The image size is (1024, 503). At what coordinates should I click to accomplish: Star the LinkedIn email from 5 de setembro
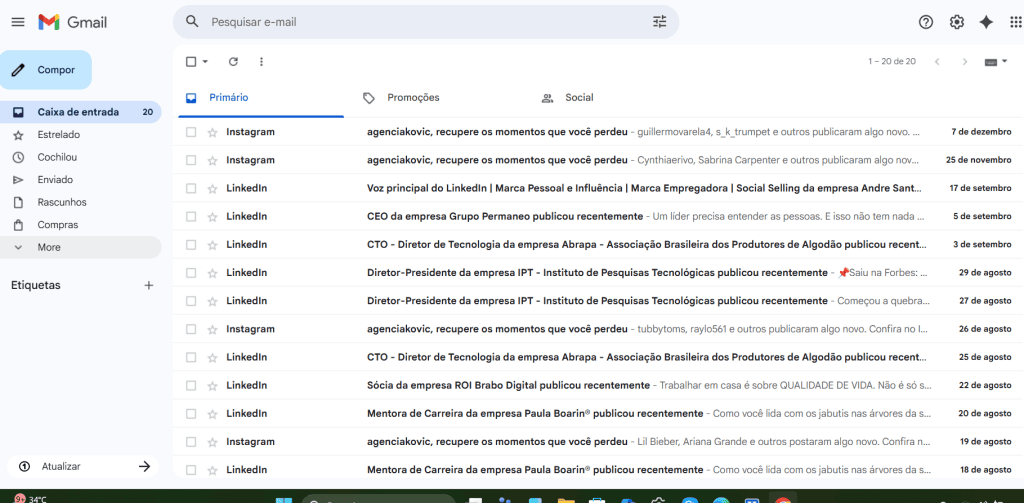pyautogui.click(x=212, y=216)
